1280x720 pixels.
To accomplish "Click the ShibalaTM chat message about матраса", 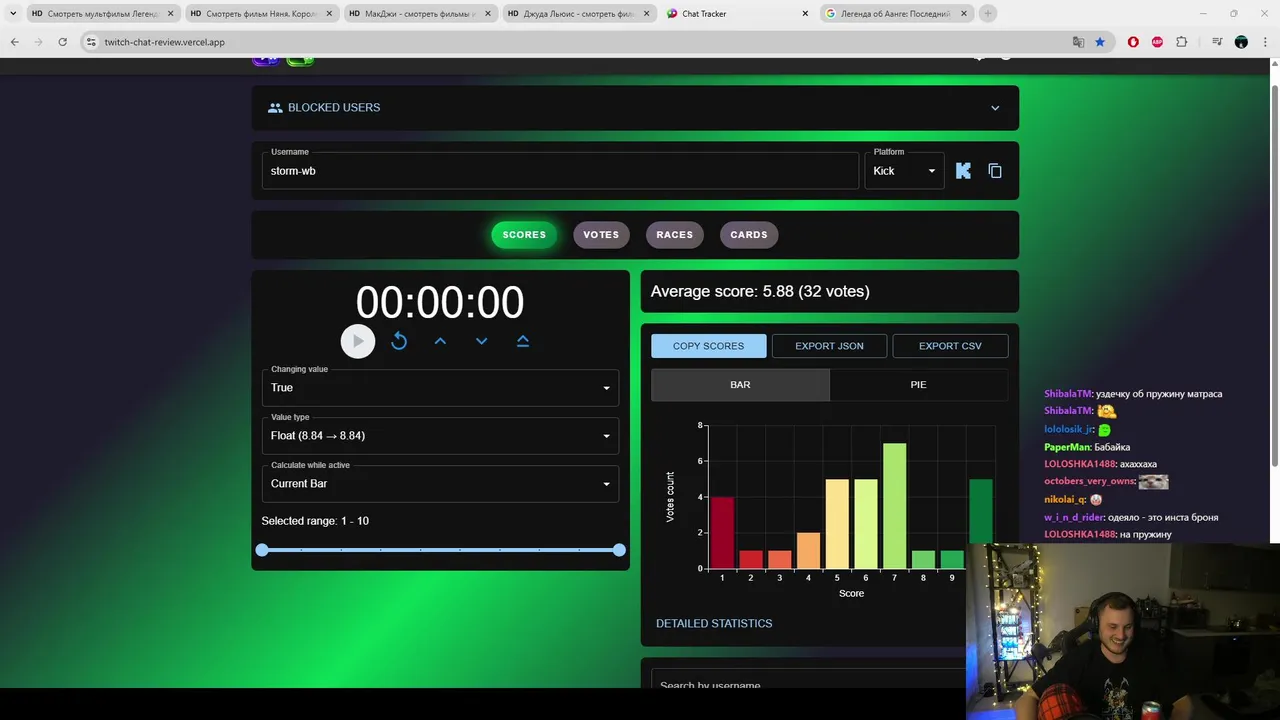I will [x=1133, y=394].
